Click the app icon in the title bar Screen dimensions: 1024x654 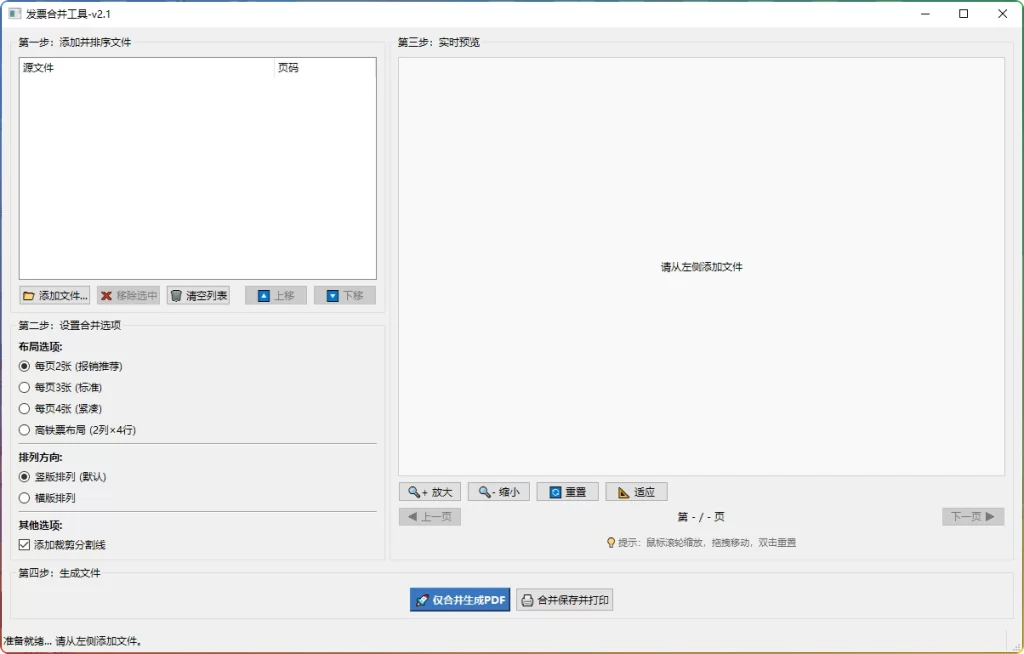pyautogui.click(x=13, y=13)
